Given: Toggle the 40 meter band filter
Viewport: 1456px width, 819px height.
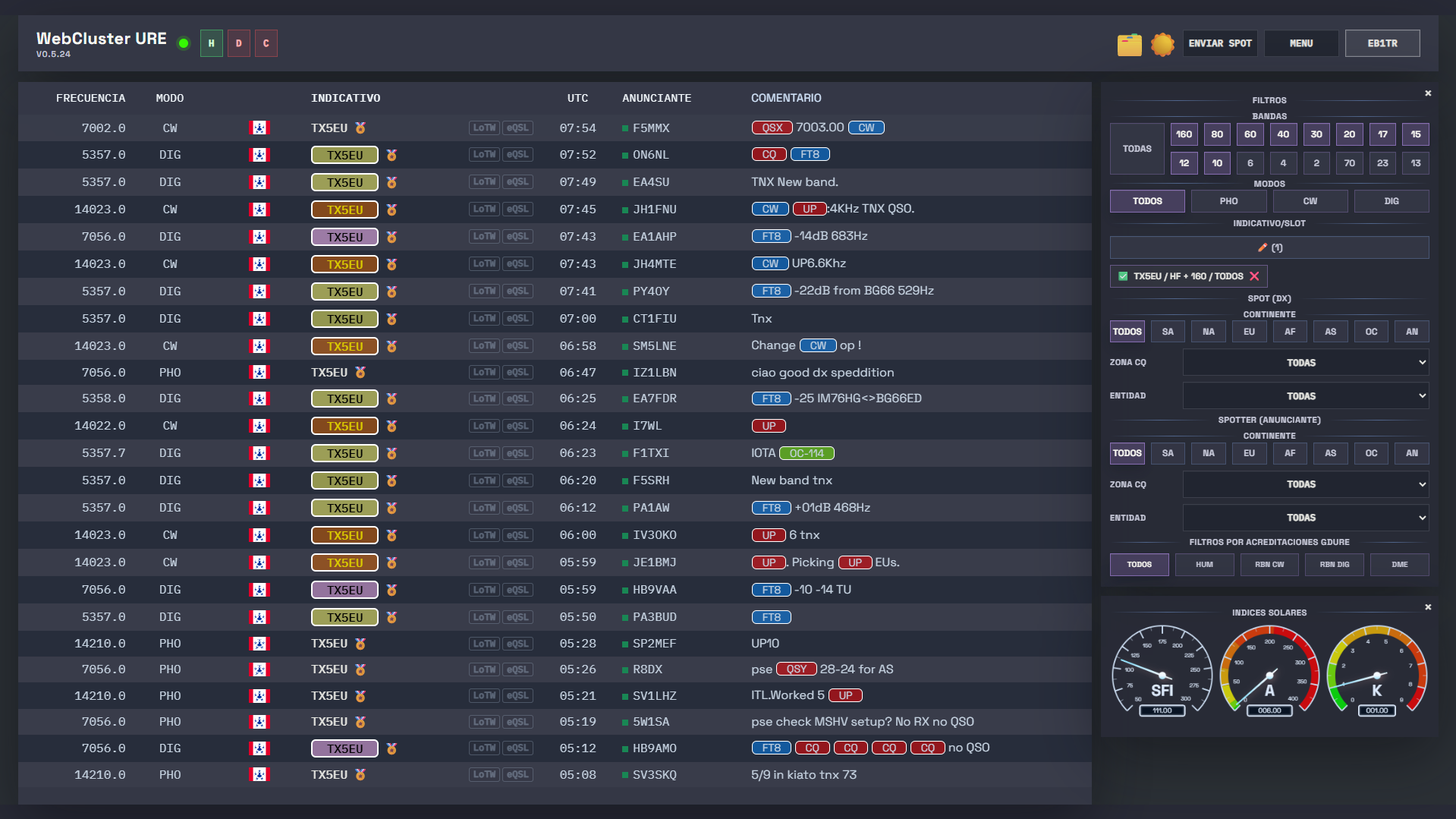Looking at the screenshot, I should (1283, 134).
